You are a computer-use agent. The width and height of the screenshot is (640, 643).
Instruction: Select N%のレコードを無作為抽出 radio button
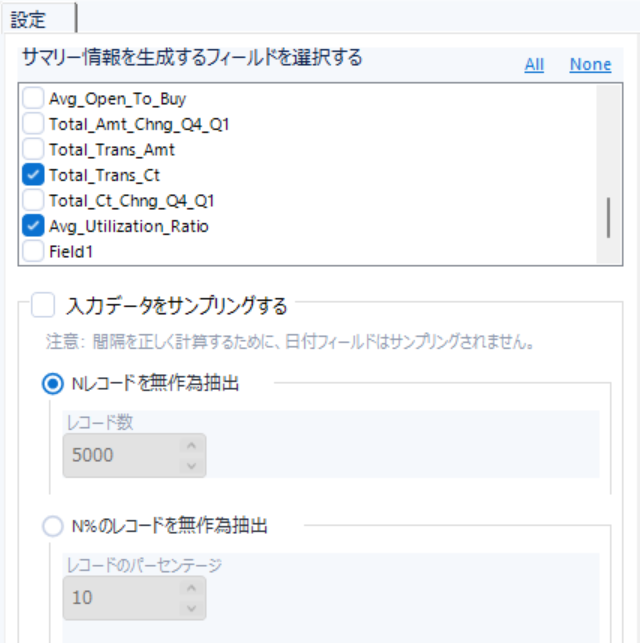[x=53, y=526]
